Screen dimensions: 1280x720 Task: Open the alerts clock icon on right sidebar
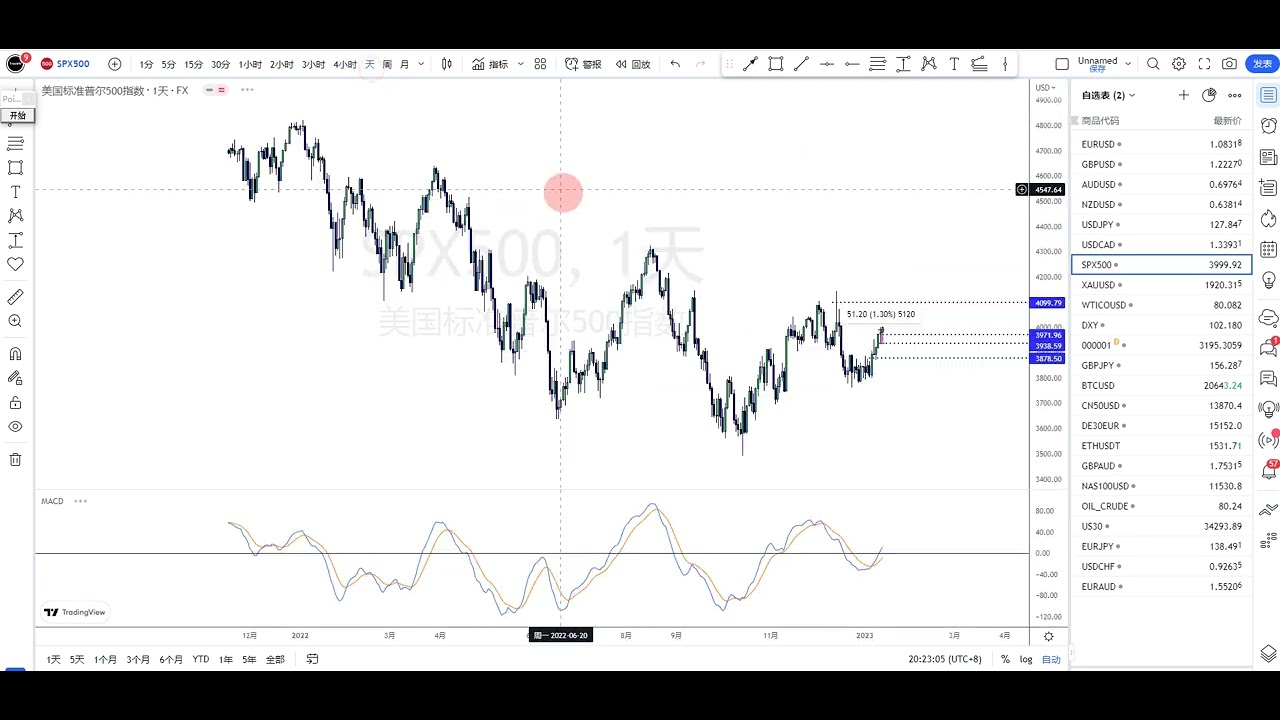tap(1268, 126)
